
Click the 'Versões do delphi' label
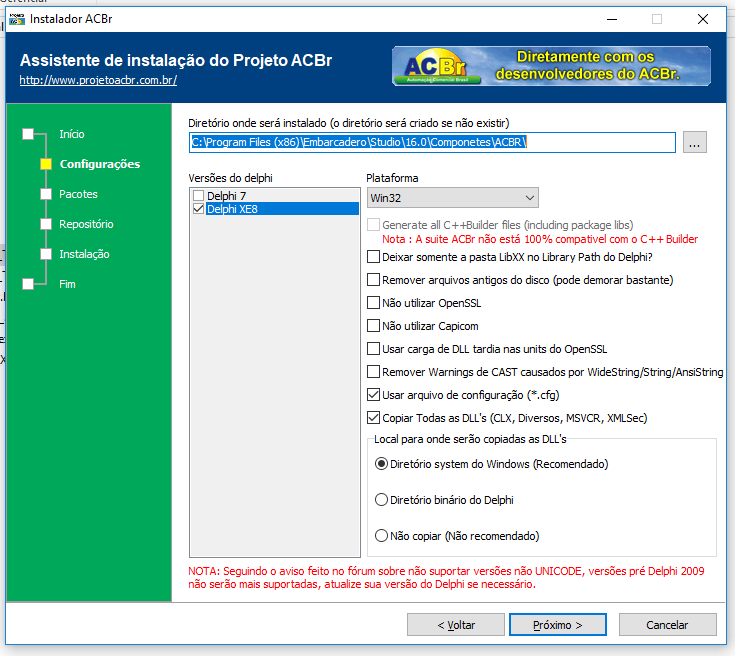click(230, 178)
